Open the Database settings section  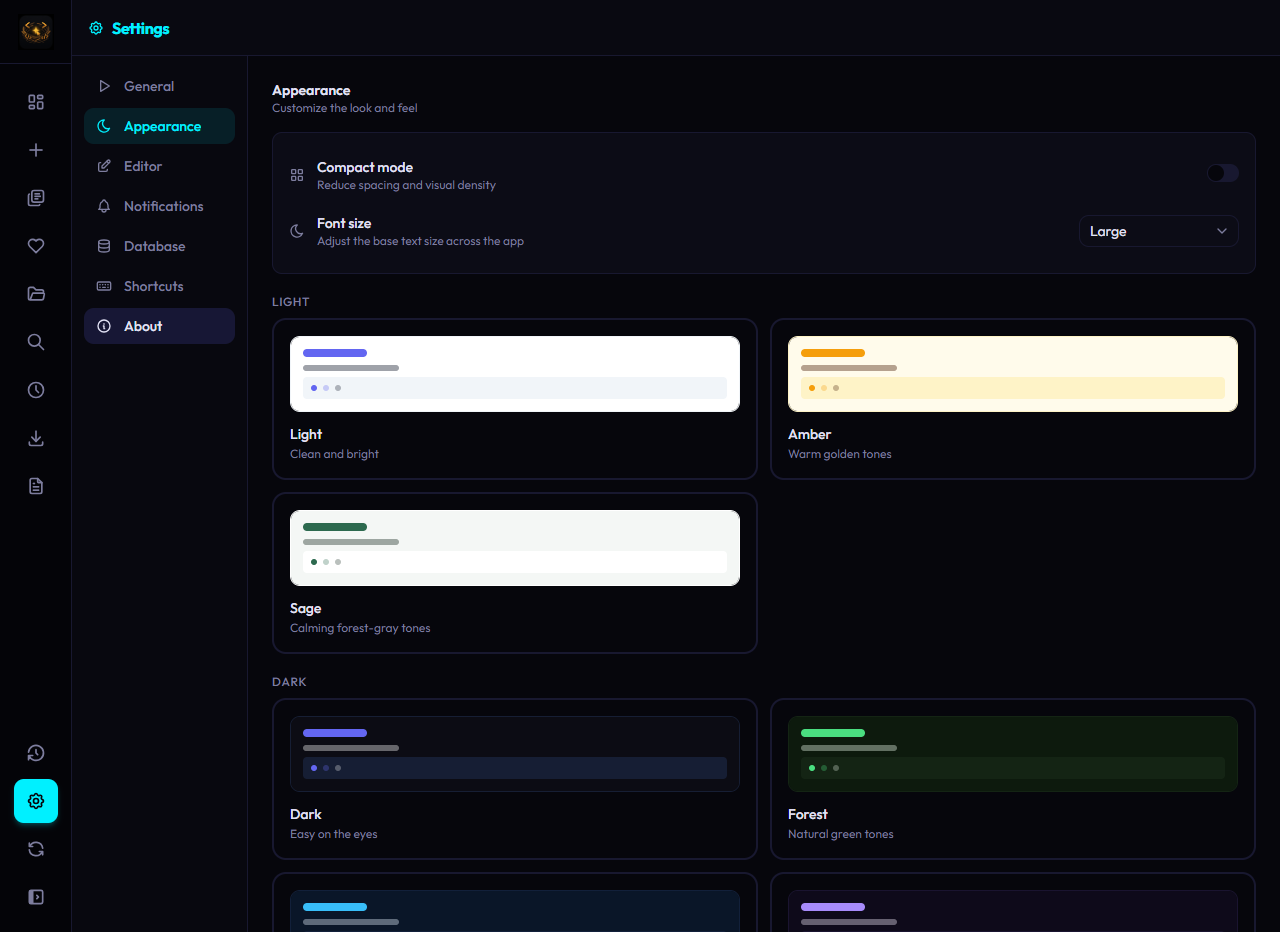(x=160, y=246)
